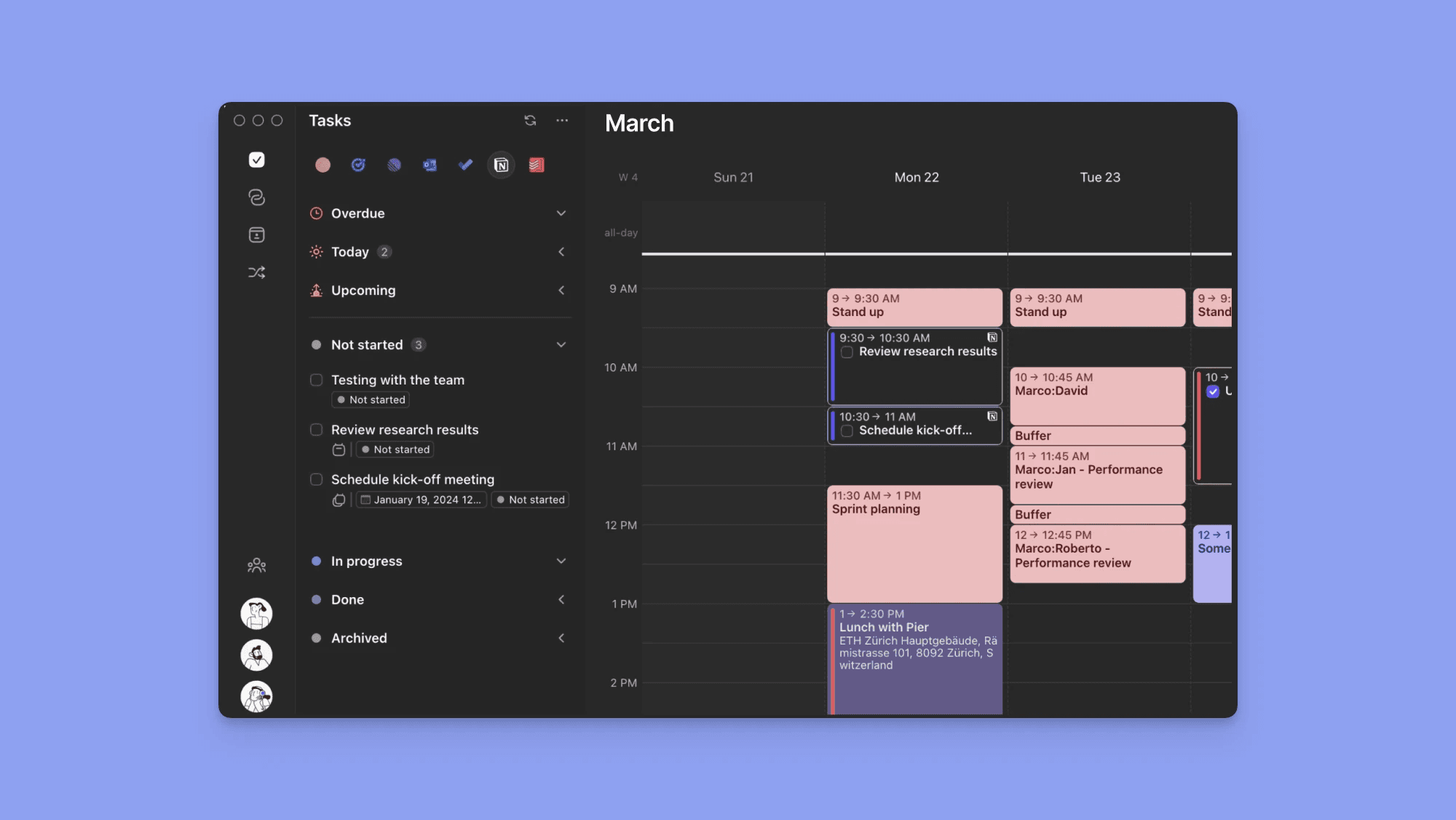Select the Notion integration icon

(x=501, y=165)
